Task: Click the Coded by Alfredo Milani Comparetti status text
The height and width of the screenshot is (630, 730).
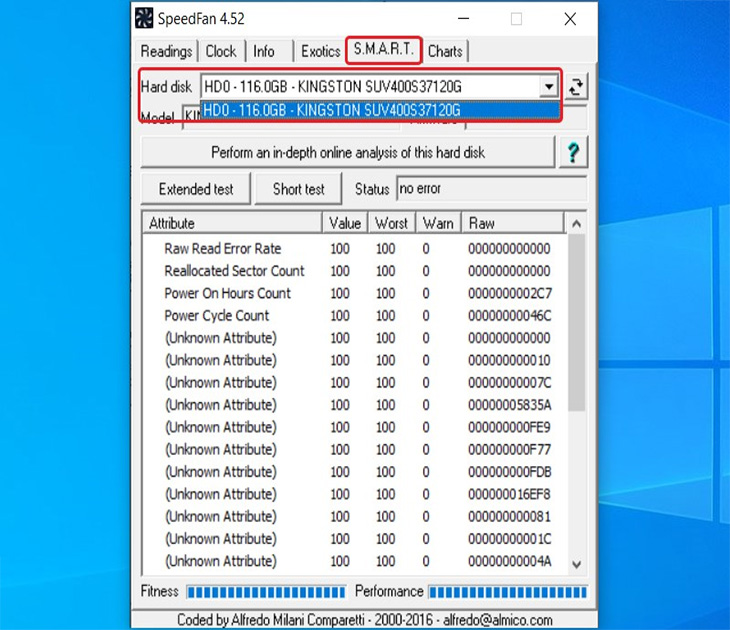Action: (x=365, y=620)
